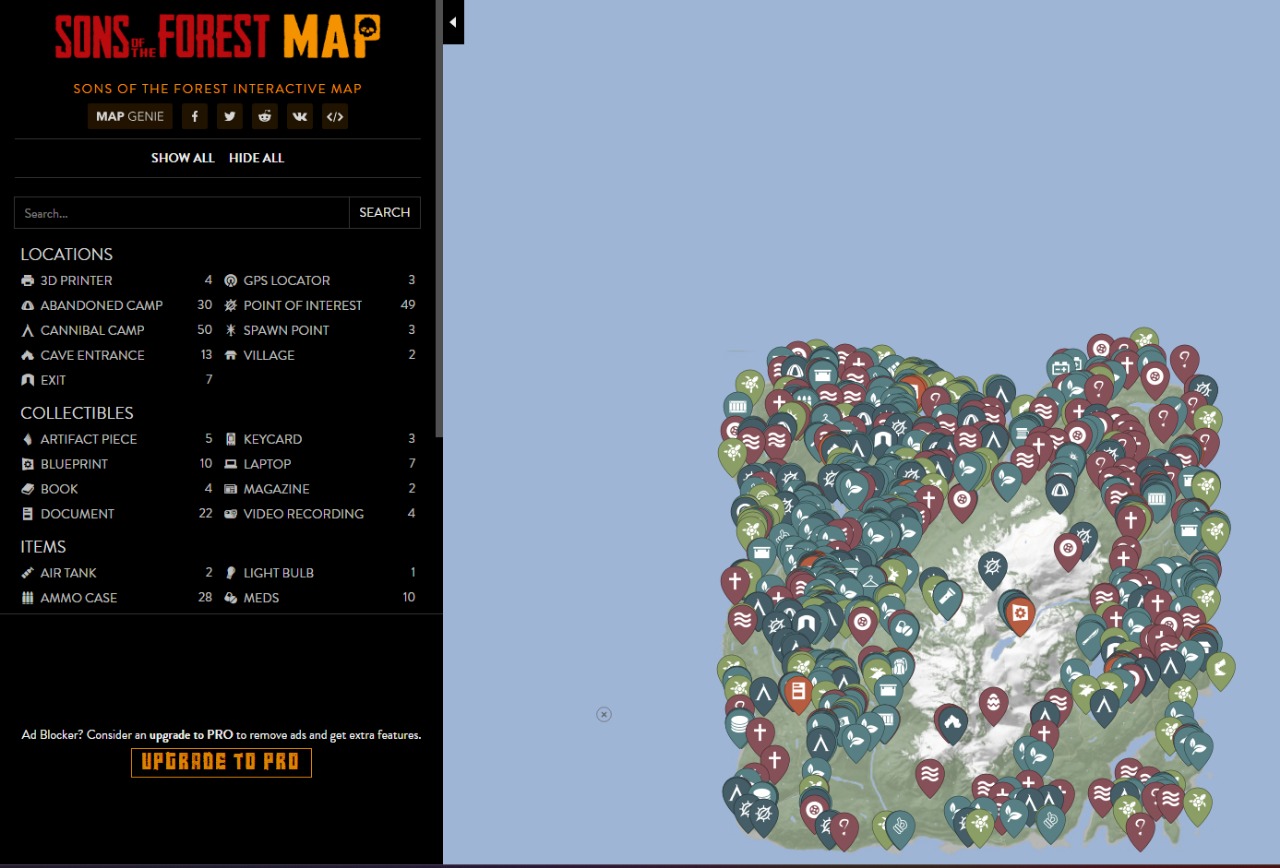The height and width of the screenshot is (868, 1280).
Task: Toggle Cave Entrance markers
Action: pyautogui.click(x=92, y=355)
